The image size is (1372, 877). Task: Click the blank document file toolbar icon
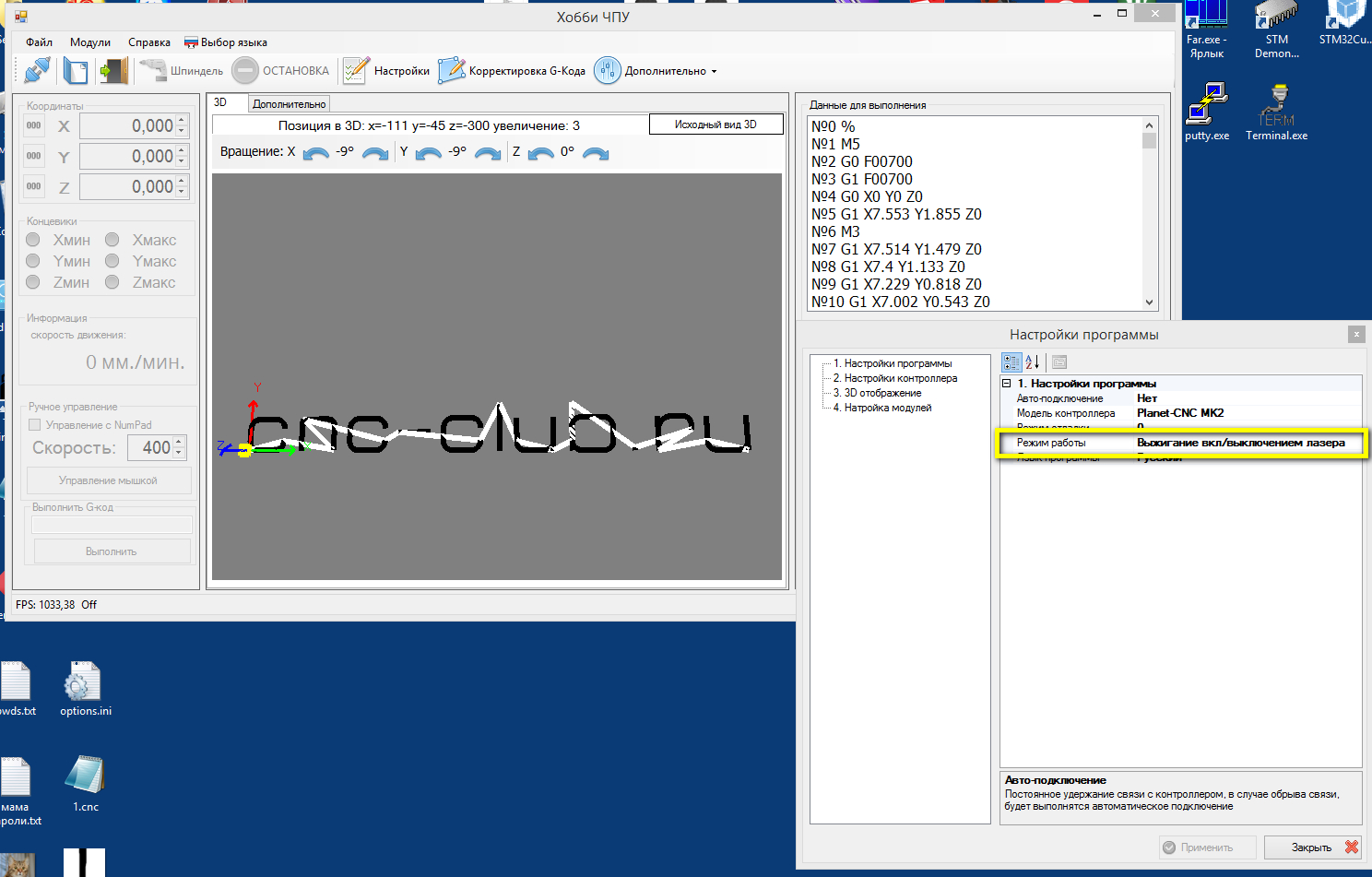click(x=76, y=70)
